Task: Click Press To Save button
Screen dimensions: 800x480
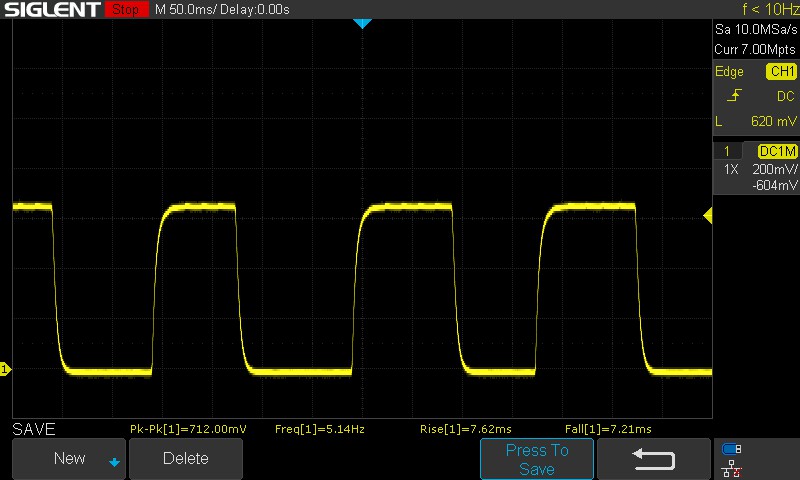Action: [537, 459]
